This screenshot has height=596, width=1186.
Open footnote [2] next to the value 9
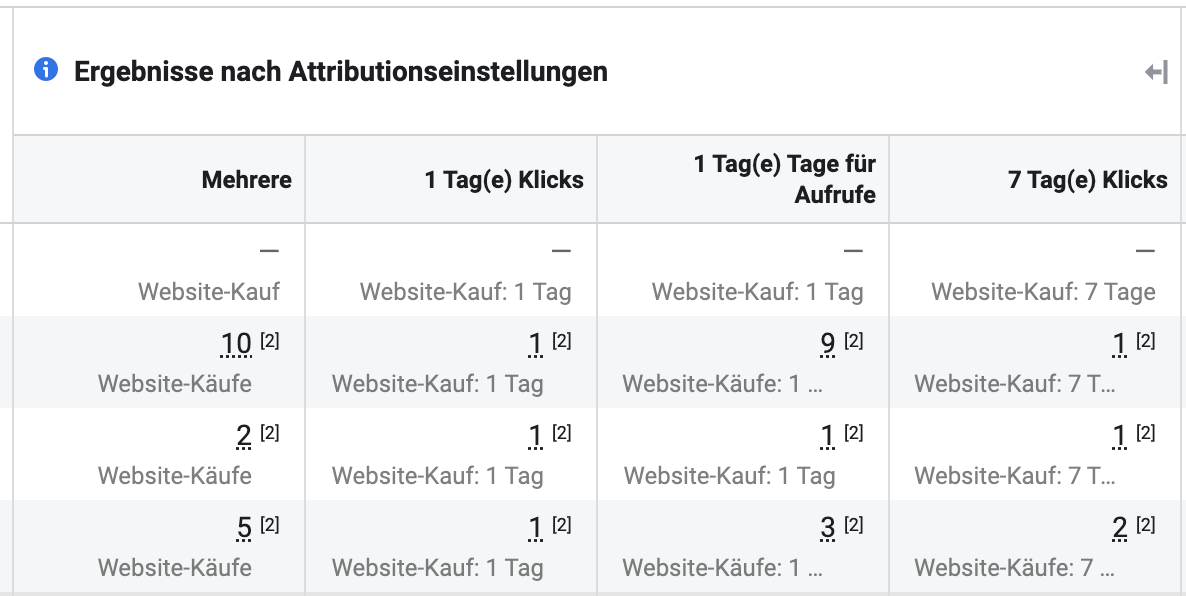coord(854,340)
